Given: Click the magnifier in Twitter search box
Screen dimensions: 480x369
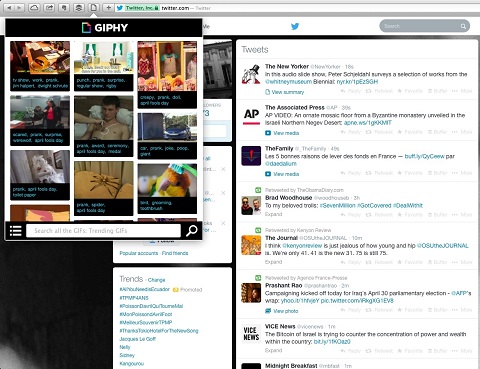Looking at the screenshot, I should tap(463, 26).
